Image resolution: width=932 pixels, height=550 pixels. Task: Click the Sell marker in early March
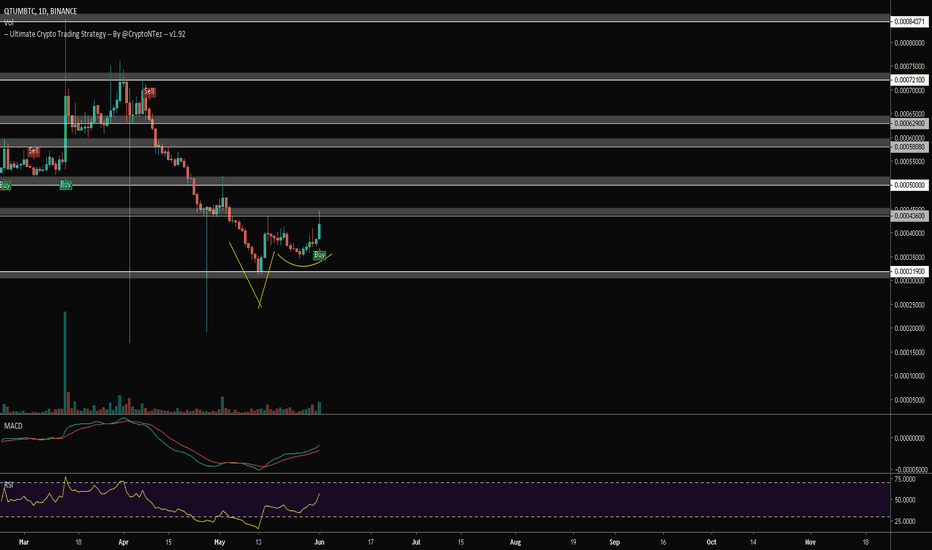pyautogui.click(x=34, y=152)
